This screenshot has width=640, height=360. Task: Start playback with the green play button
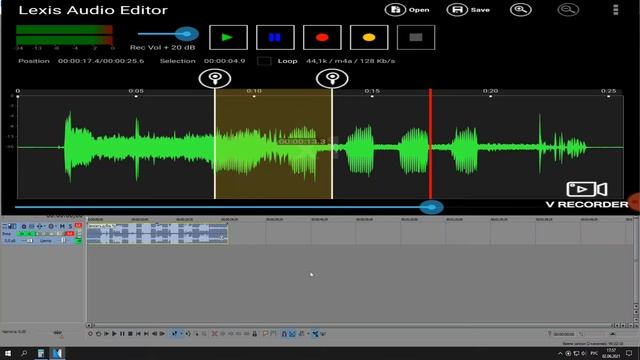point(228,38)
